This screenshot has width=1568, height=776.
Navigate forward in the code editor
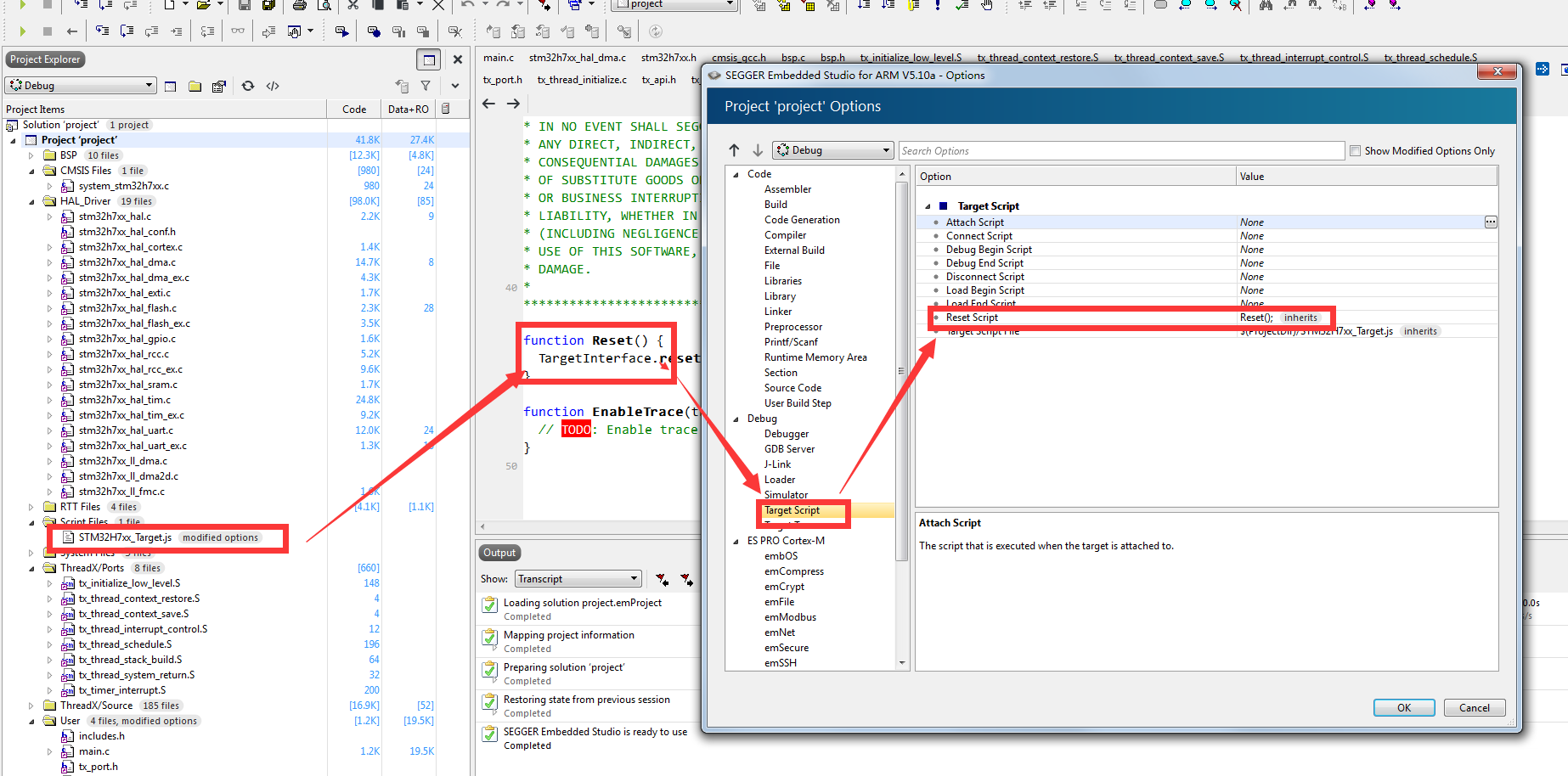513,104
